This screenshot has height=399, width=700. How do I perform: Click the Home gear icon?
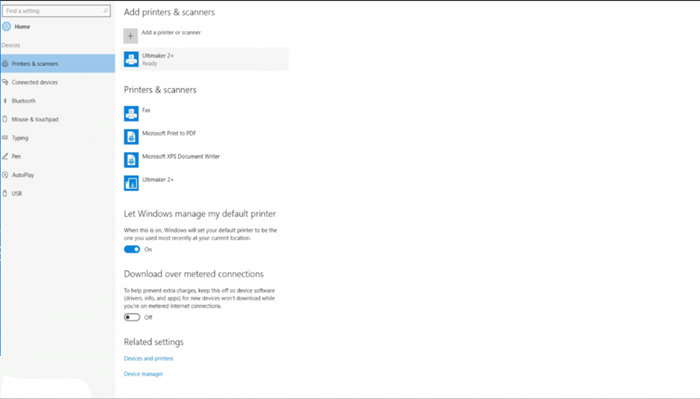tap(6, 26)
